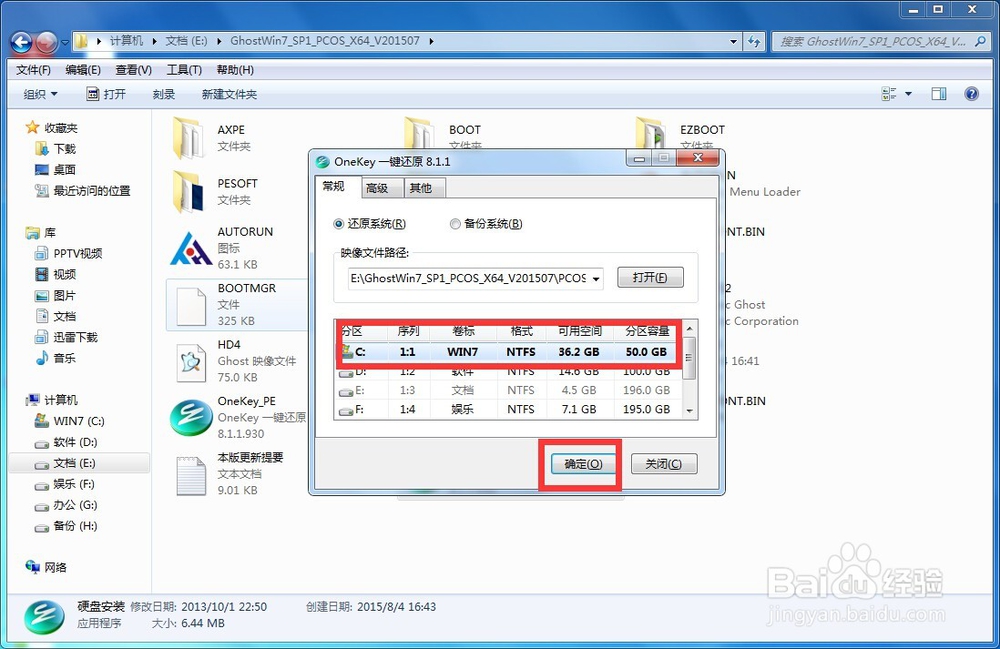Select the PESOFT folder icon

pos(188,191)
